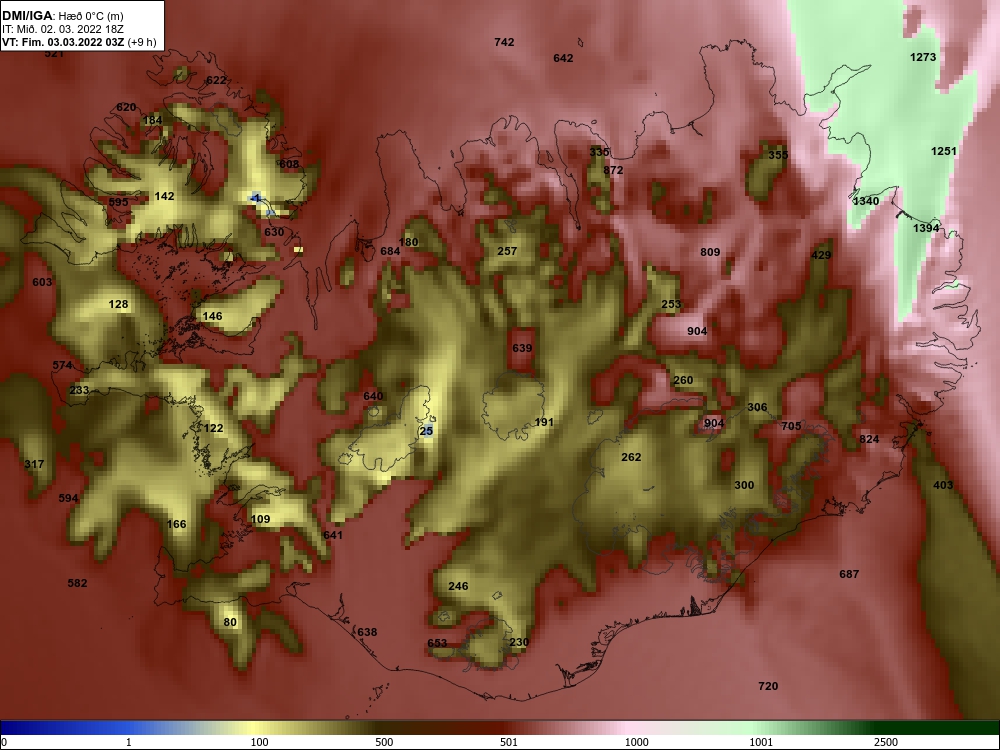1000x750 pixels.
Task: Click the map value 639
Action: [522, 348]
